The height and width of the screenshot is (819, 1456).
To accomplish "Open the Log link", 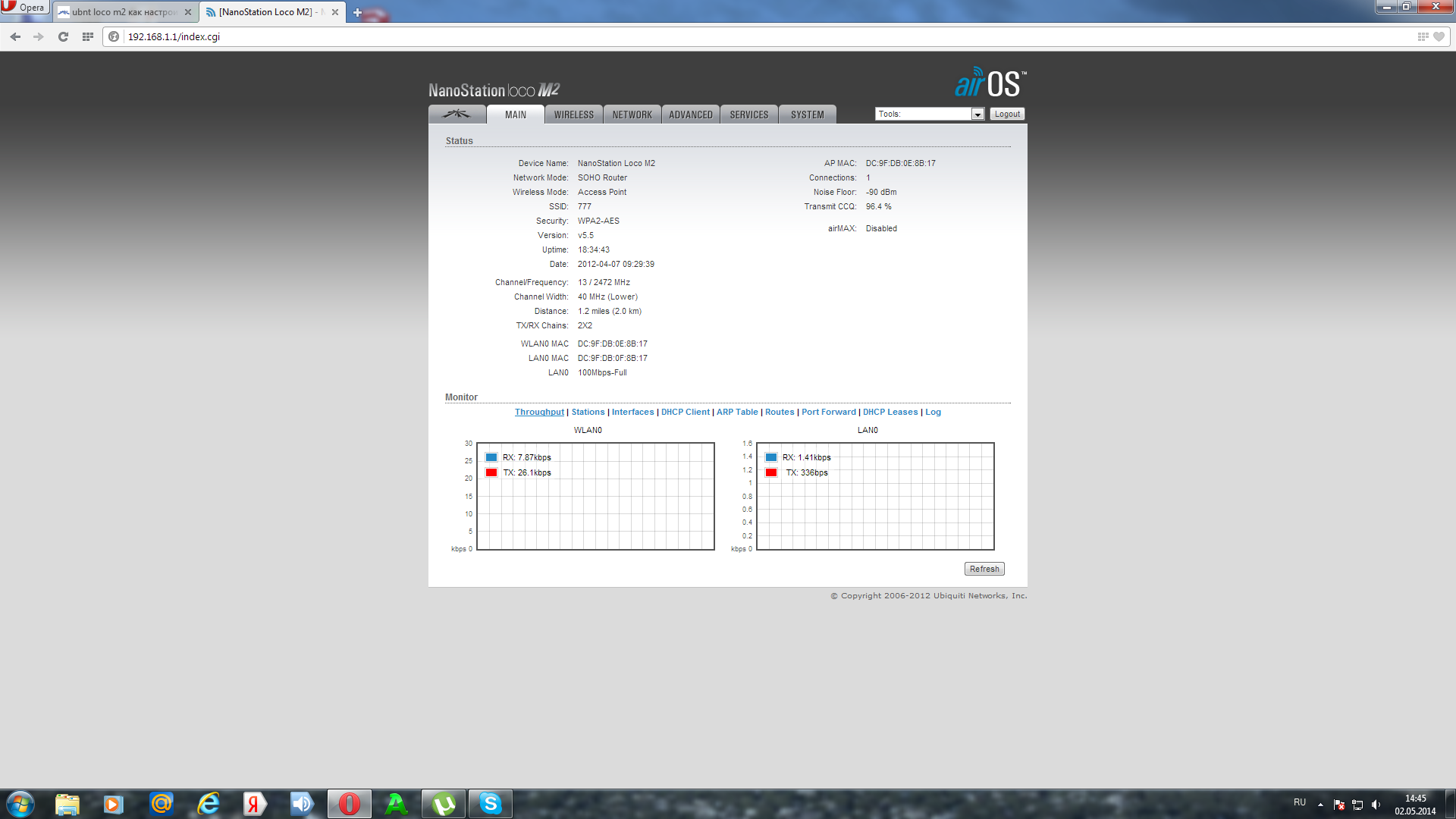I will tap(933, 412).
